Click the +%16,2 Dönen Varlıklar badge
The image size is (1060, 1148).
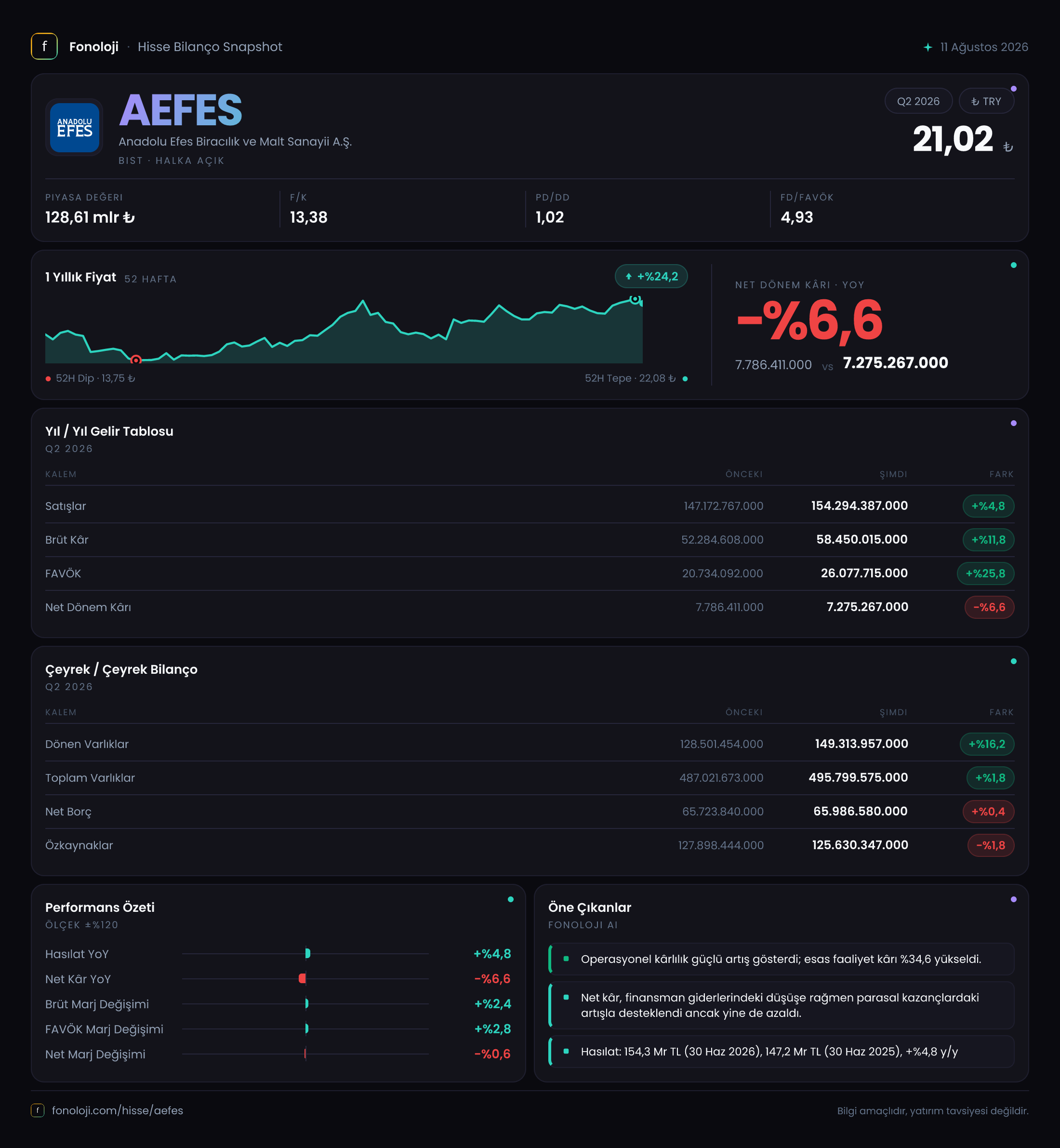click(x=987, y=744)
